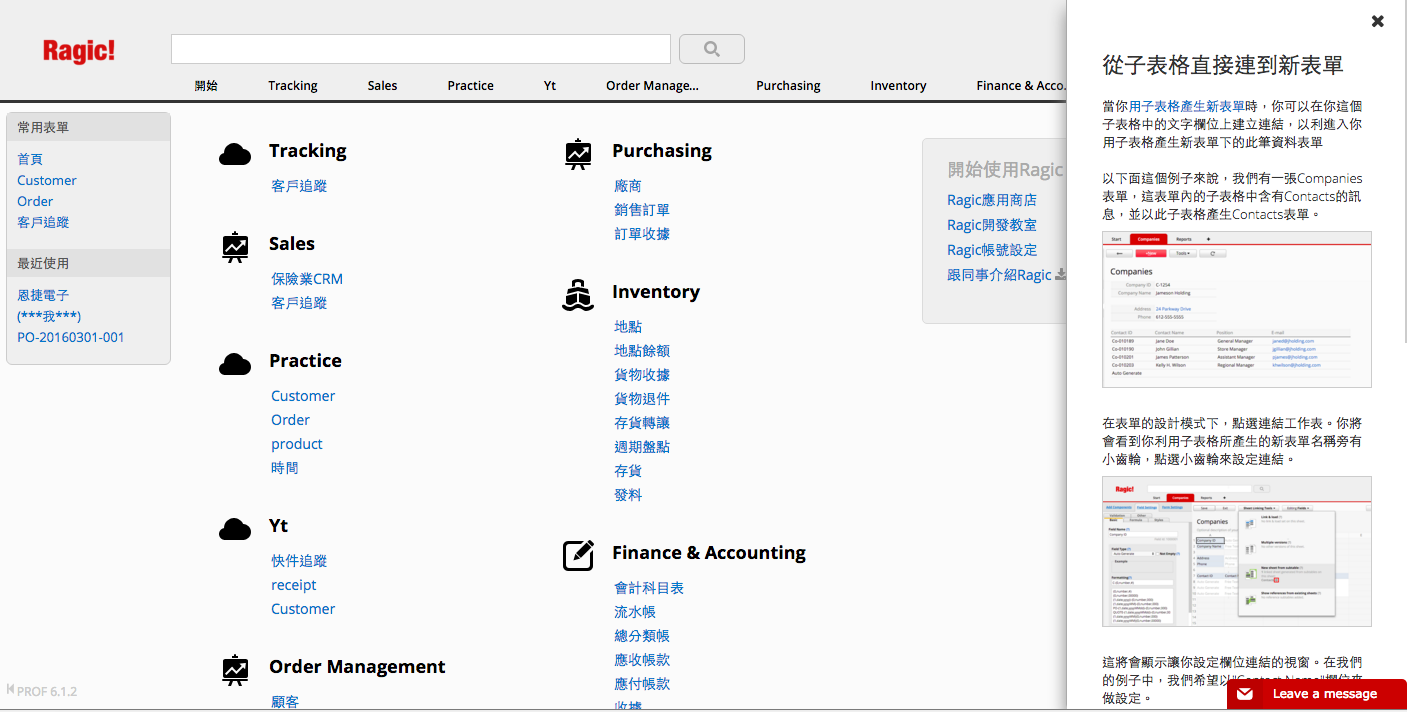Open the Order Manage... tab
1407x712 pixels.
652,86
